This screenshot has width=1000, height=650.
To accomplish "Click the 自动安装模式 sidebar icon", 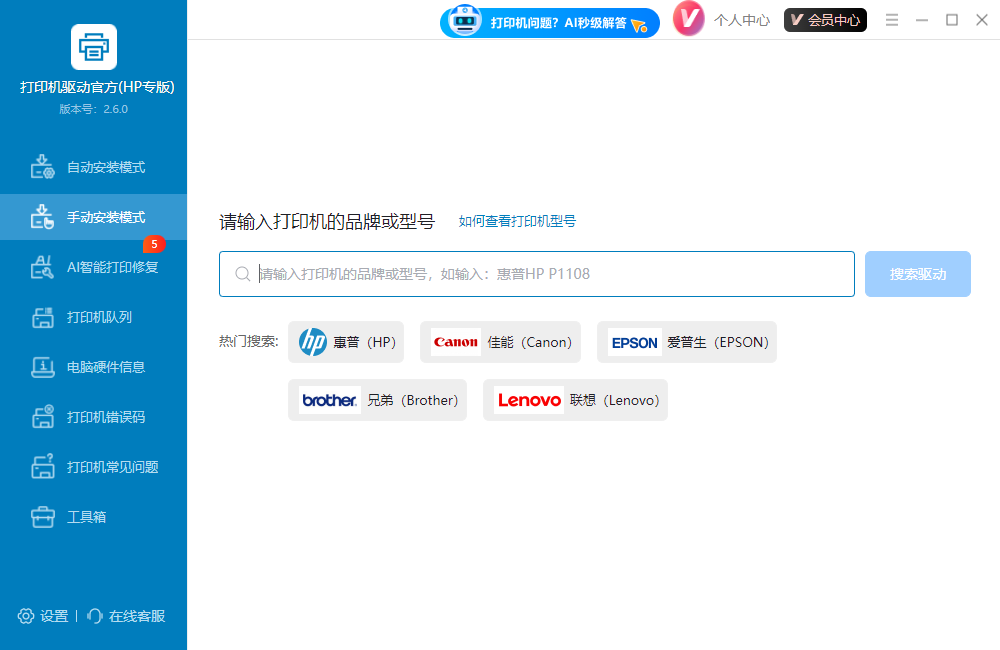I will tap(42, 167).
